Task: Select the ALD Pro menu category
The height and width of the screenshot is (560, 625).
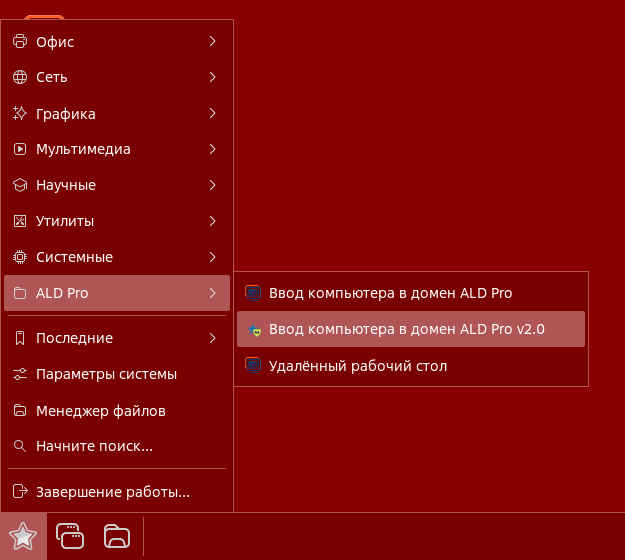Action: [117, 293]
